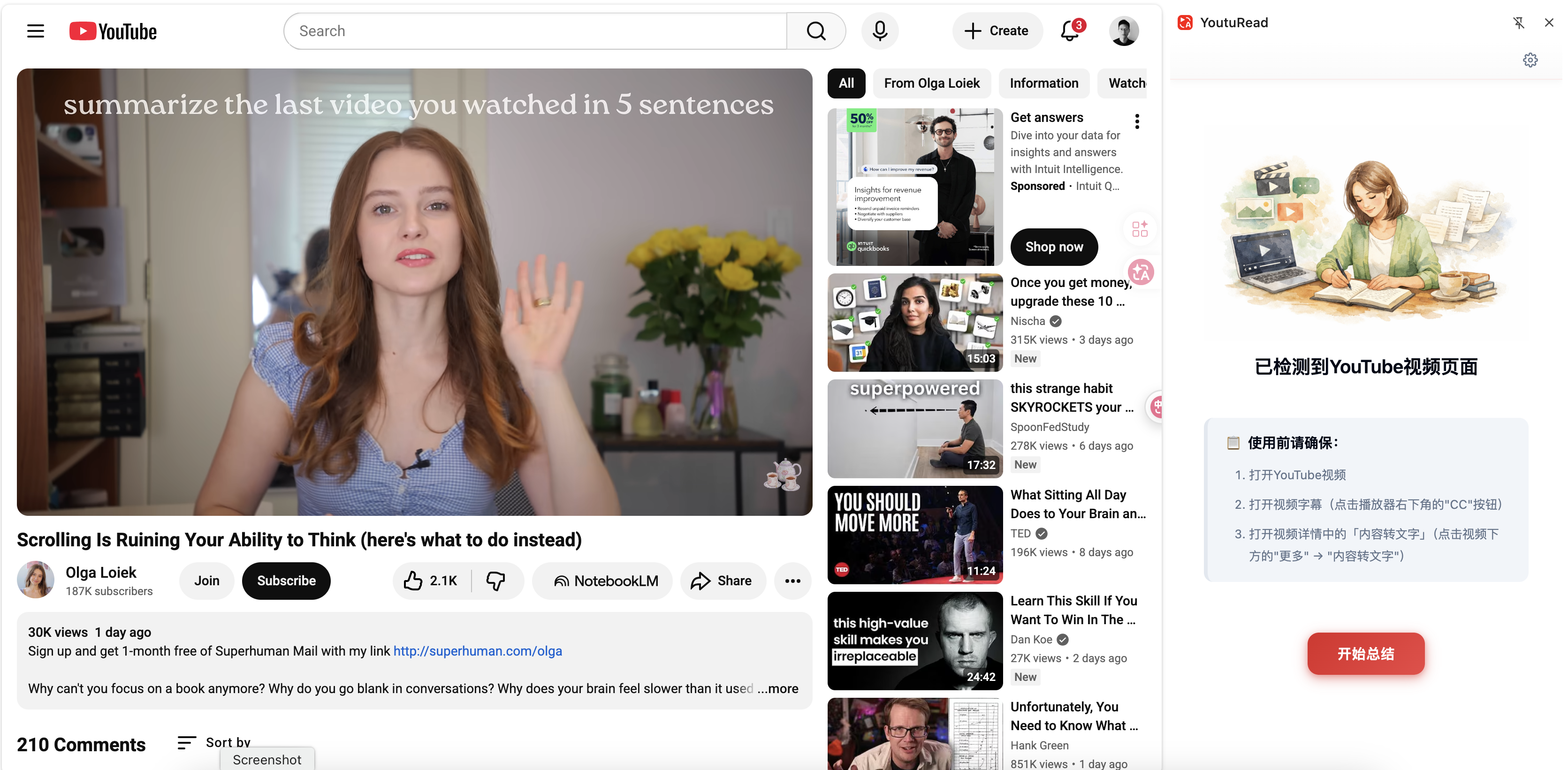Viewport: 1568px width, 770px height.
Task: Click the video player frame
Action: point(415,292)
